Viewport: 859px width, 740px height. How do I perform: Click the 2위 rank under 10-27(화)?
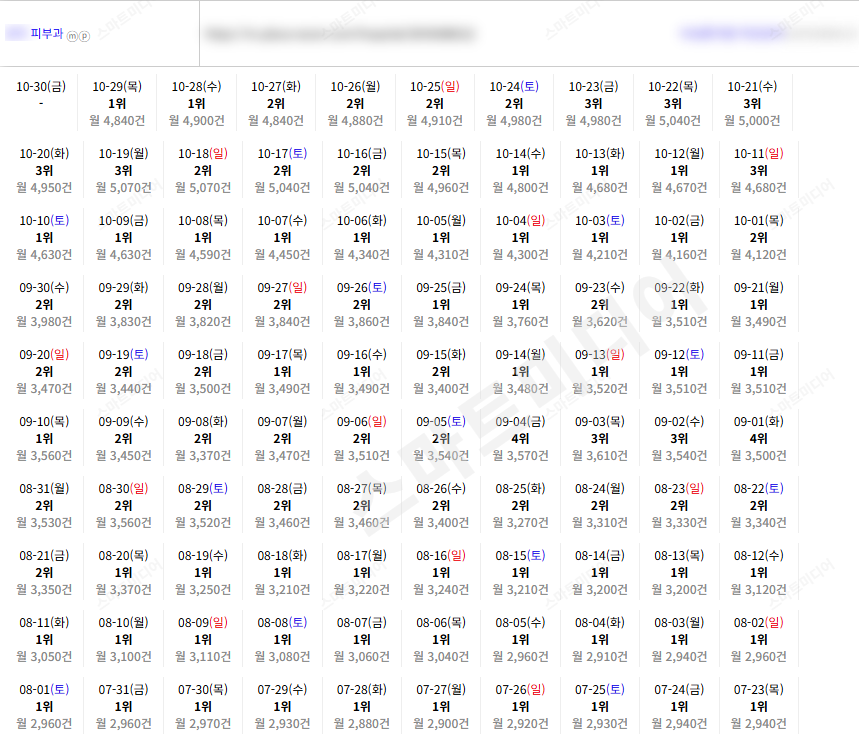pos(276,104)
